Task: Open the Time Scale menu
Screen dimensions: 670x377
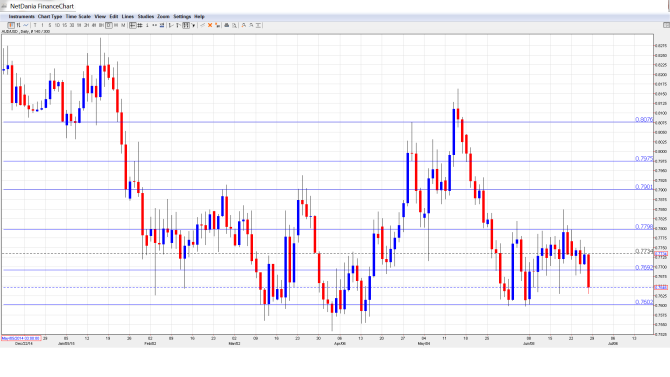Action: [78, 16]
